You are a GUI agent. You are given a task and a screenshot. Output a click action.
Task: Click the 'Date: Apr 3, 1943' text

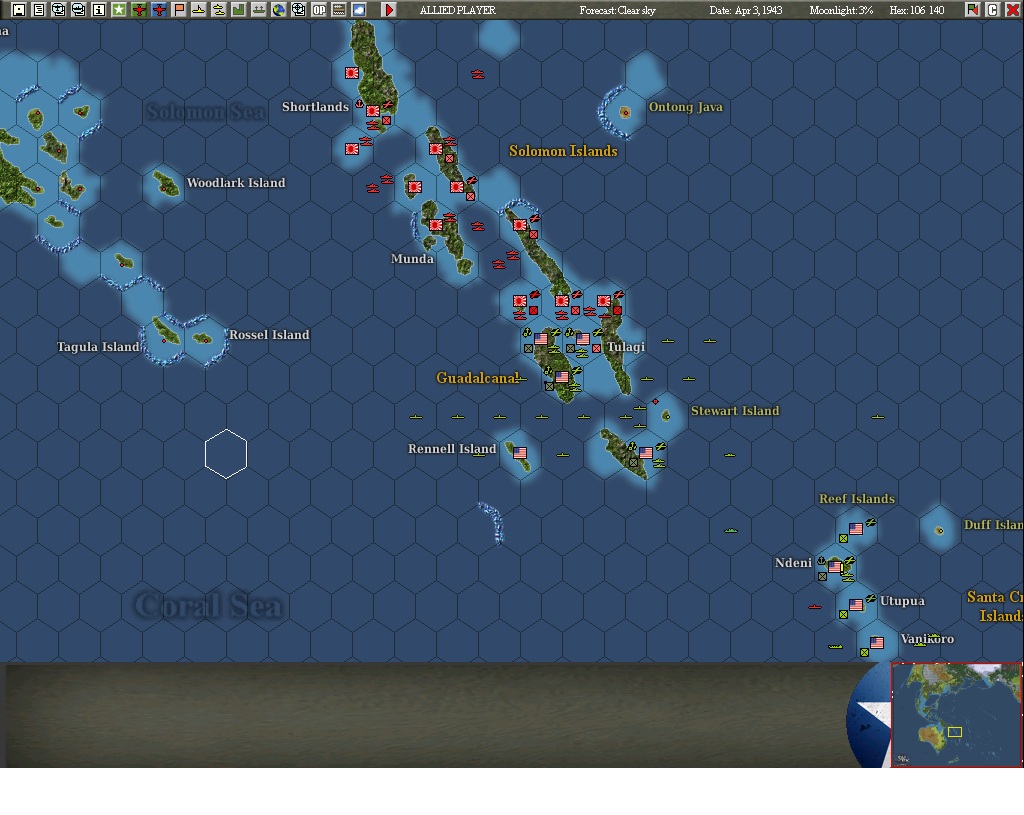746,10
